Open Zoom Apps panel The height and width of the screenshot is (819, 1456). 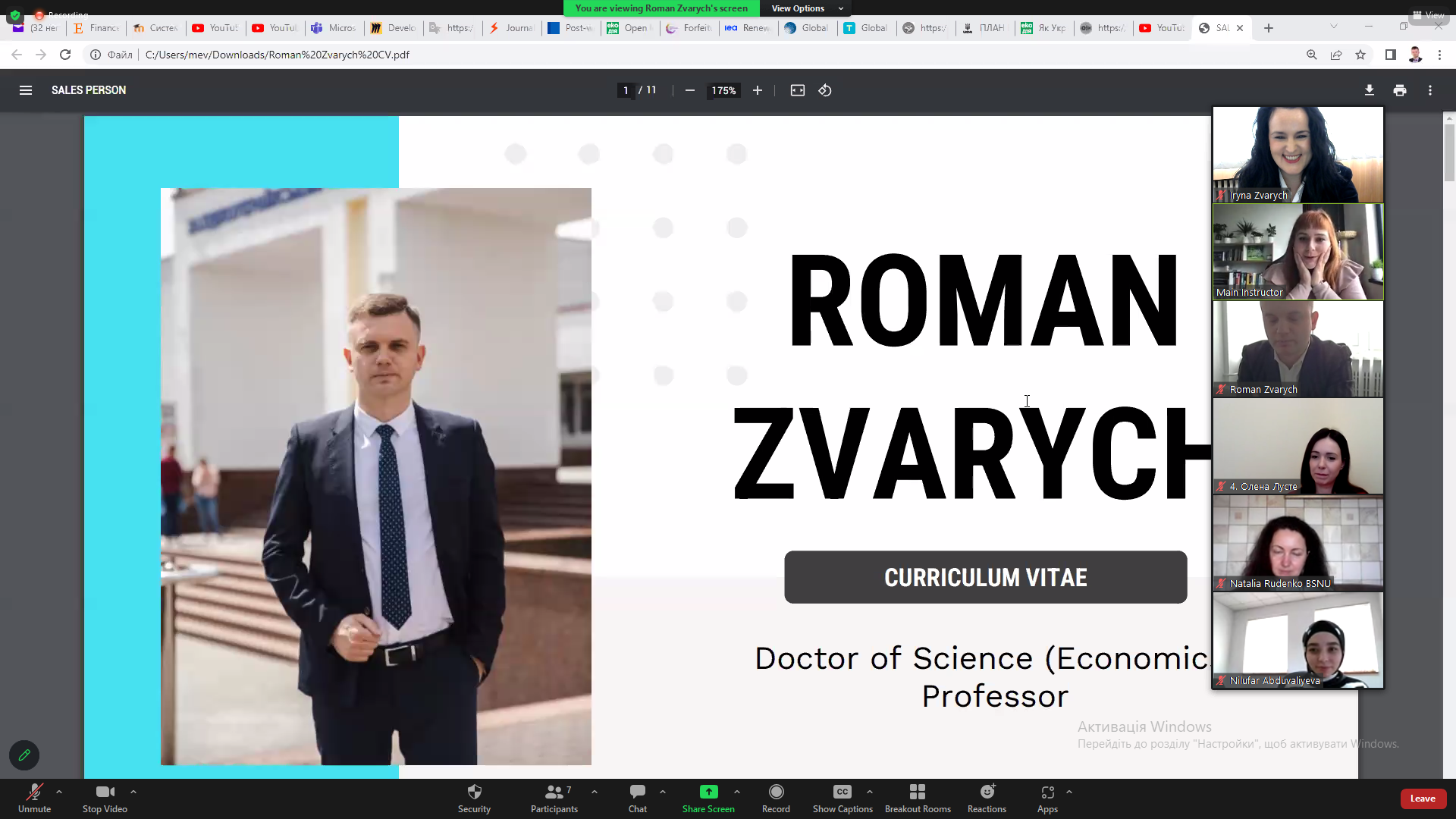pyautogui.click(x=1047, y=799)
